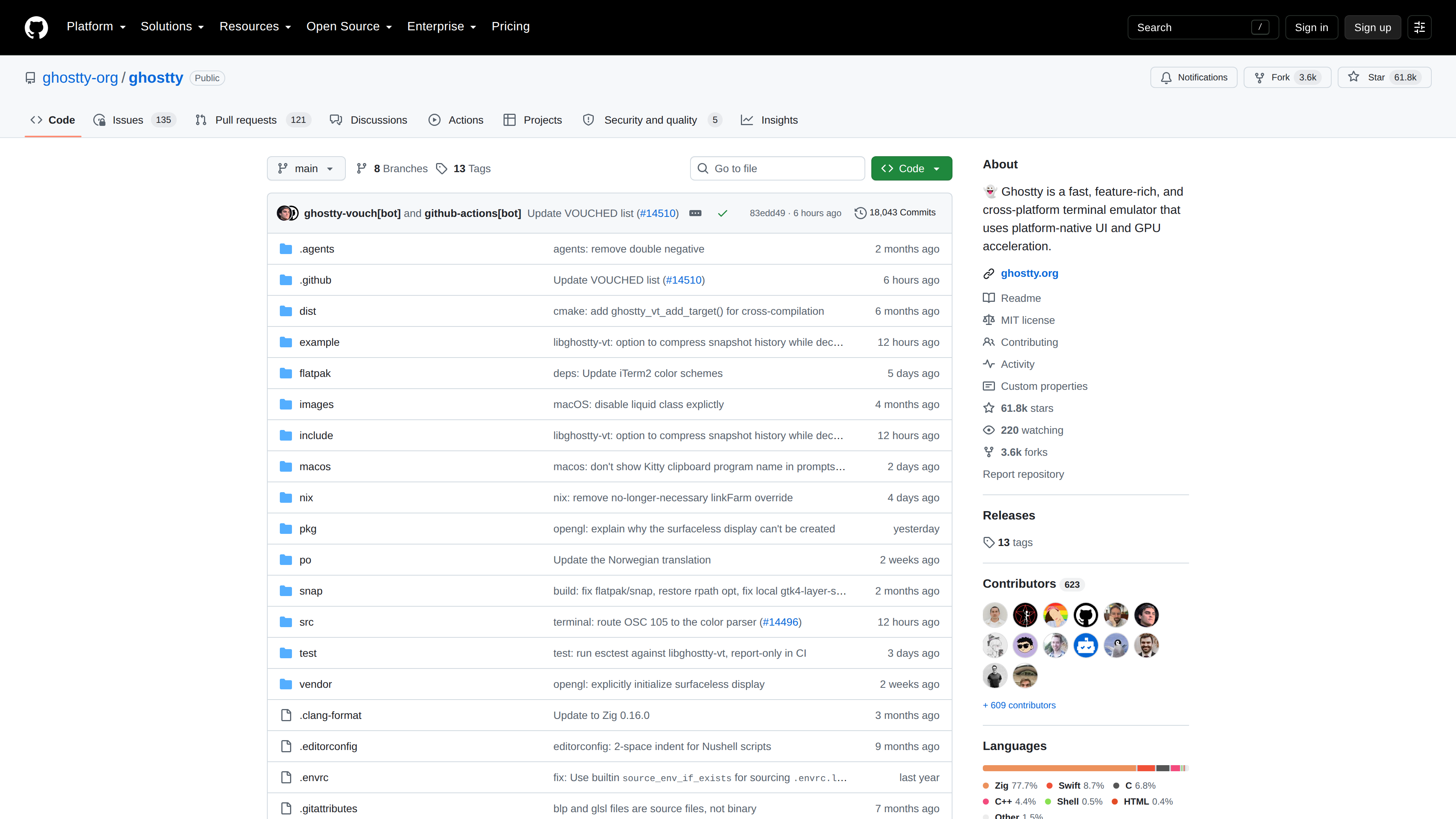Open the commit details ellipsis icon
This screenshot has width=1456, height=819.
click(695, 213)
